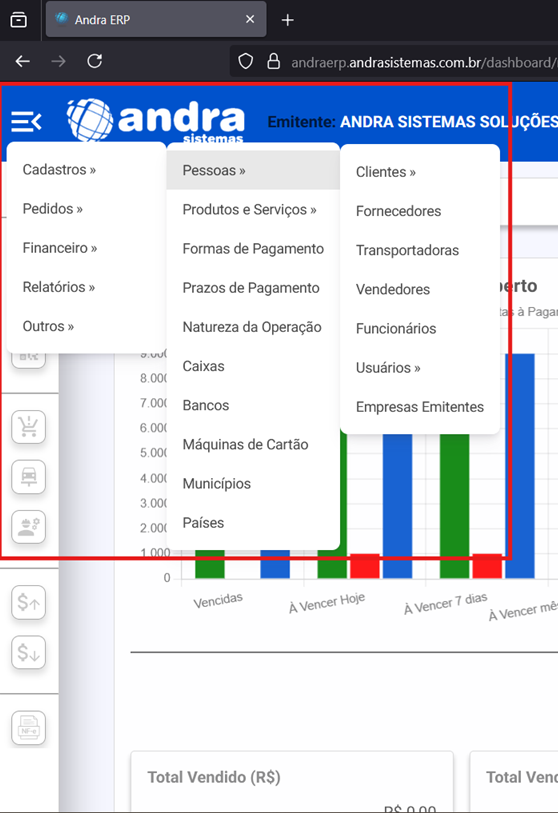Open Empresas Emitentes menu entry
Image resolution: width=558 pixels, height=813 pixels.
point(420,407)
